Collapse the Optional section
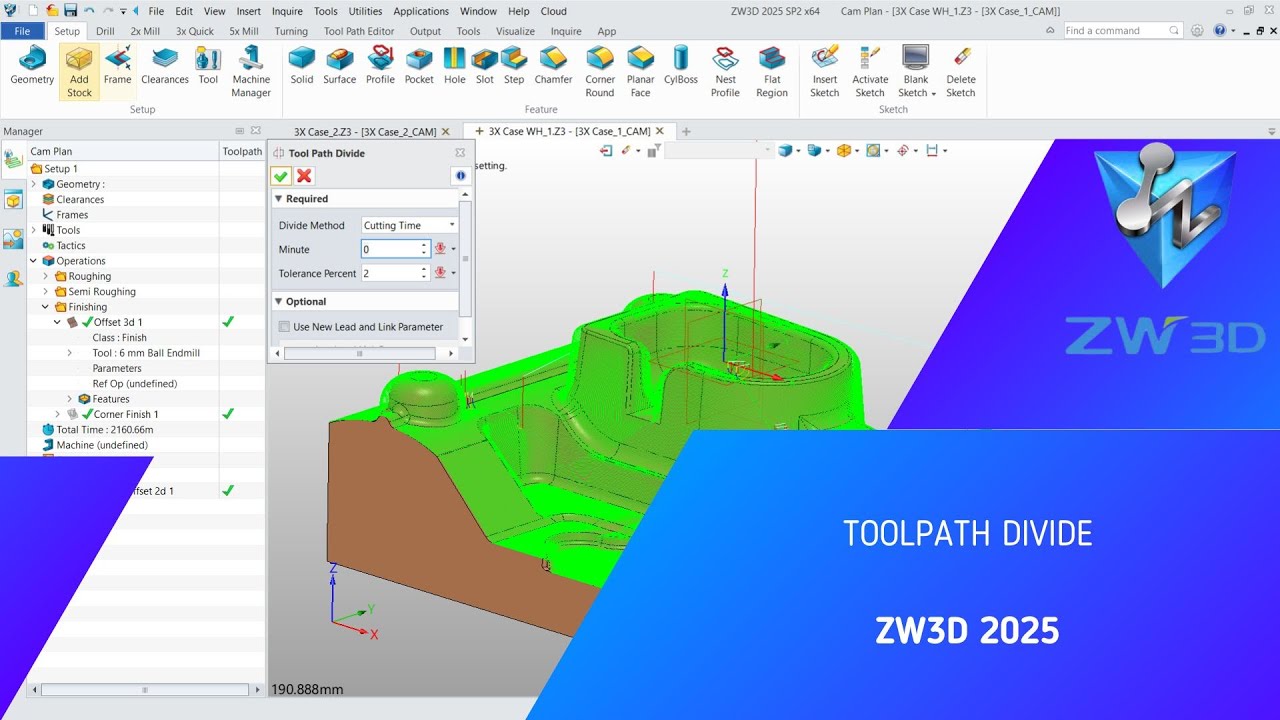Viewport: 1280px width, 720px height. tap(278, 302)
